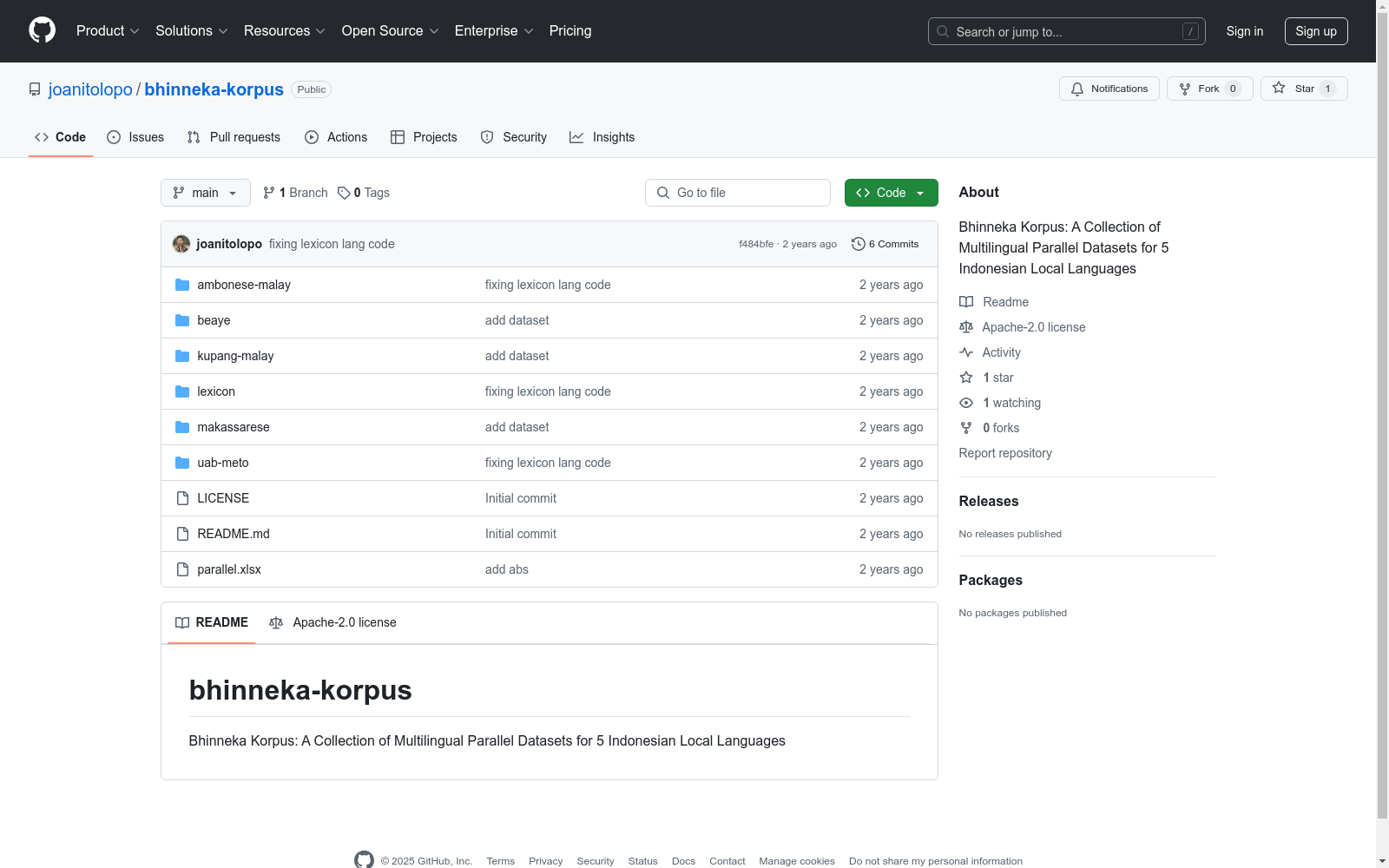The width and height of the screenshot is (1389, 868).
Task: Click the book icon beside Readme in About
Action: coord(966,302)
